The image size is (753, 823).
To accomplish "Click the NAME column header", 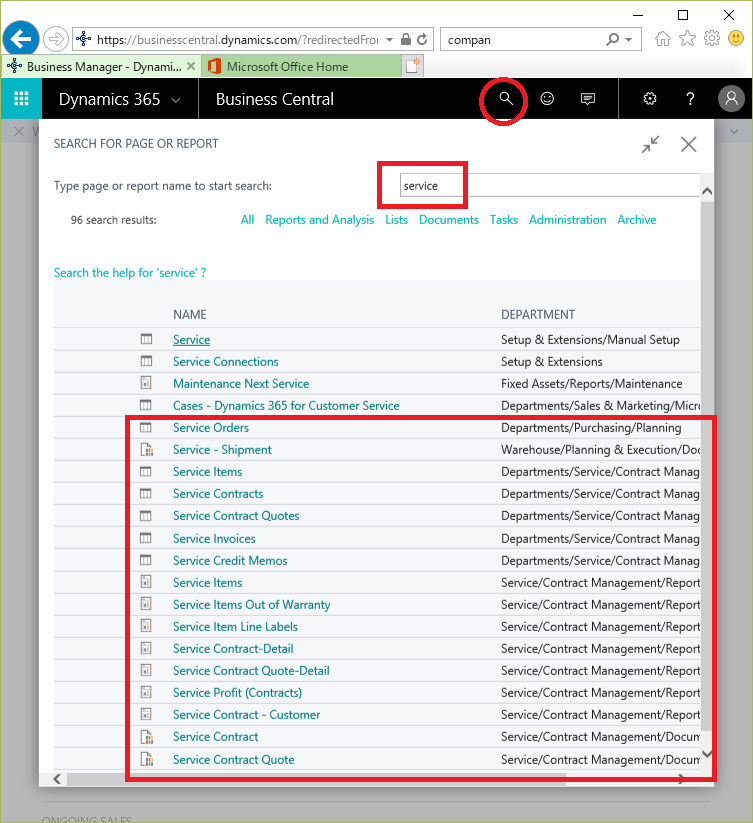I will coord(189,314).
